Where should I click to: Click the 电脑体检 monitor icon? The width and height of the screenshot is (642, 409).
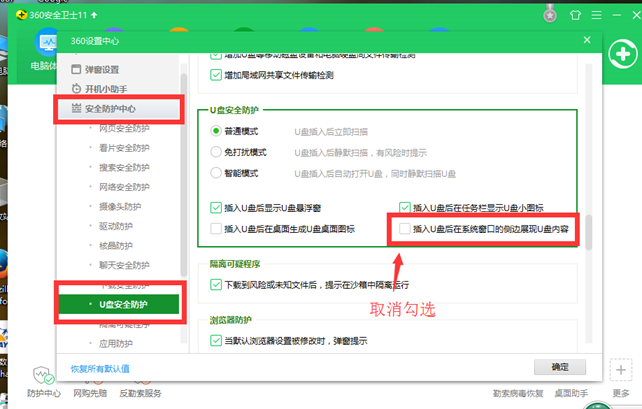47,42
